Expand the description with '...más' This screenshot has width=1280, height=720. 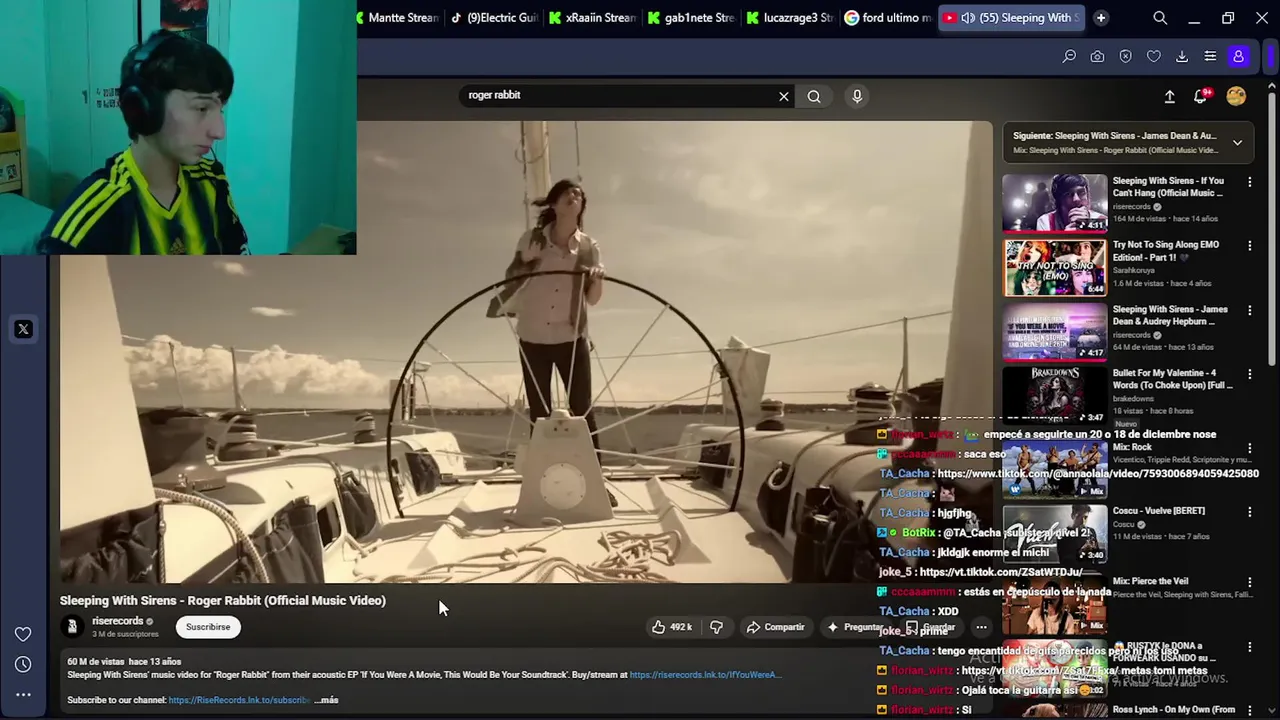click(327, 700)
